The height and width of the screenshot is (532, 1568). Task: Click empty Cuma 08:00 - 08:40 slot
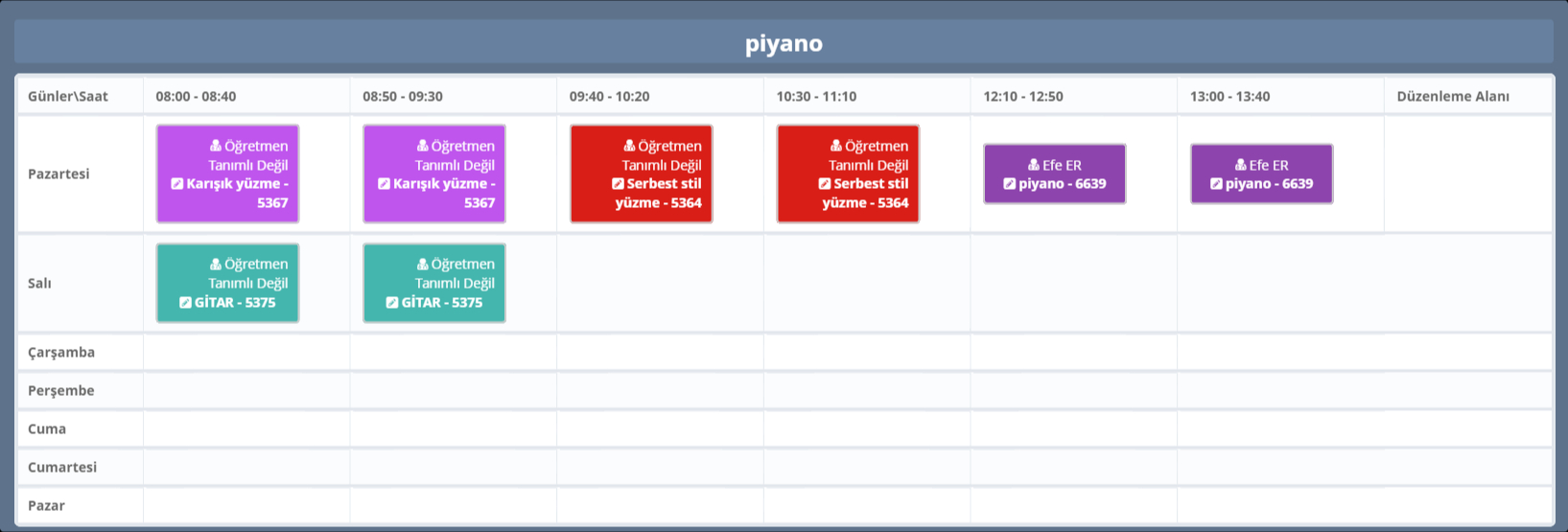tap(246, 428)
